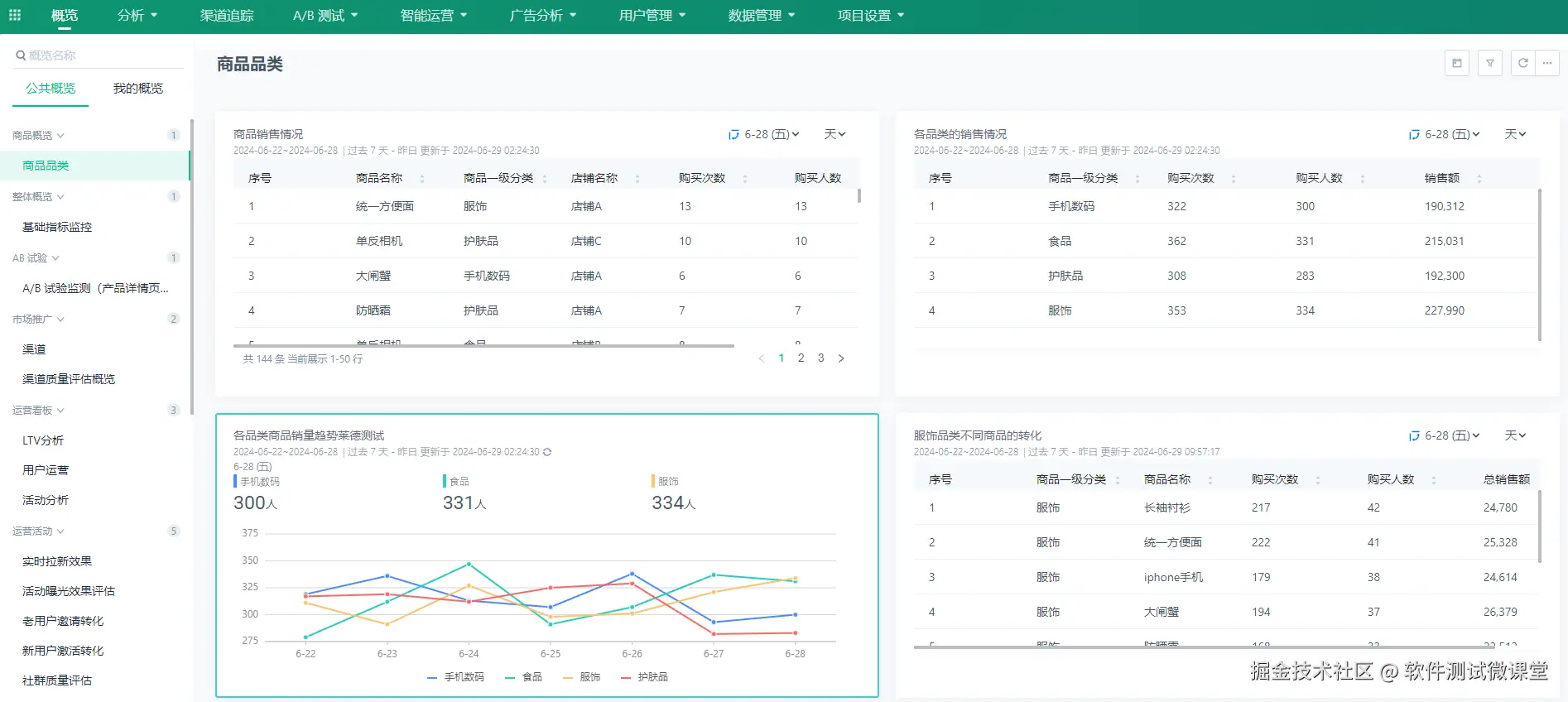Screen dimensions: 1568x702
Task: Go to next page arrow in pagination
Action: [x=841, y=358]
